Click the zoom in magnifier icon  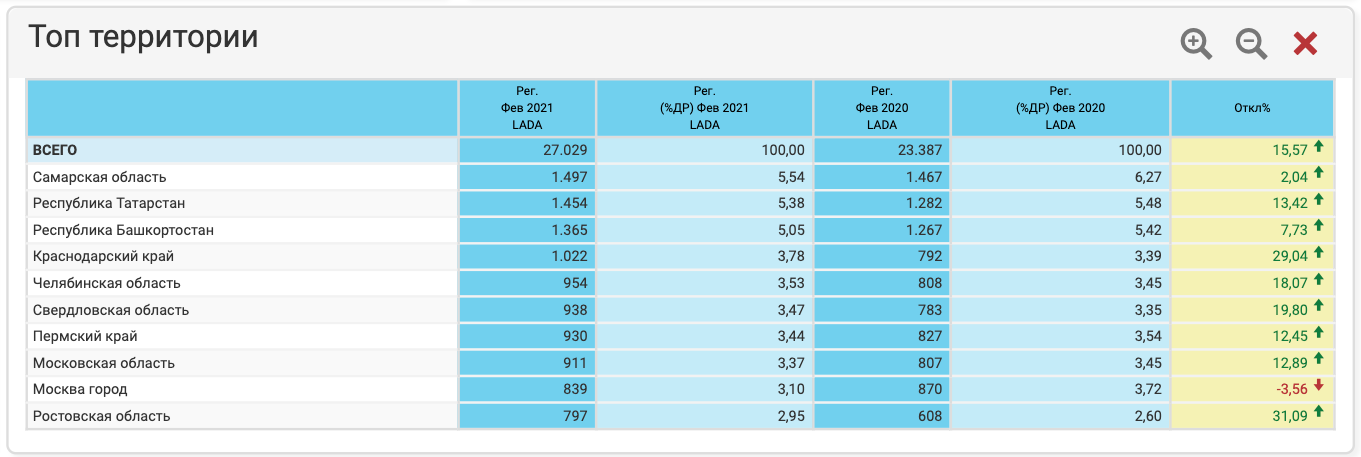click(x=1196, y=43)
